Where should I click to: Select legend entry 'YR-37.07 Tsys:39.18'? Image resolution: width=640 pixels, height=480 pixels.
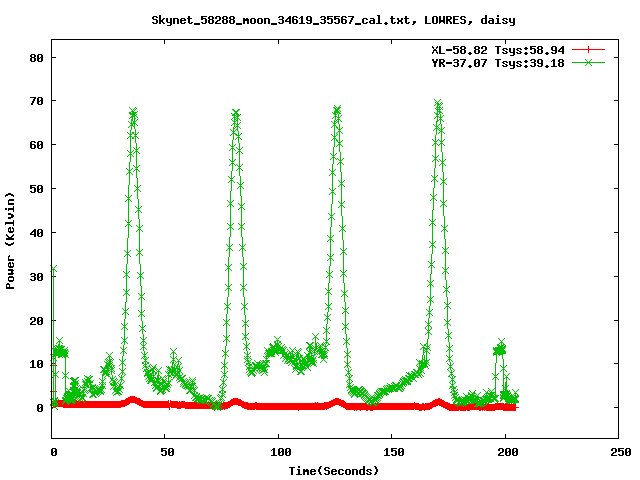pyautogui.click(x=498, y=63)
